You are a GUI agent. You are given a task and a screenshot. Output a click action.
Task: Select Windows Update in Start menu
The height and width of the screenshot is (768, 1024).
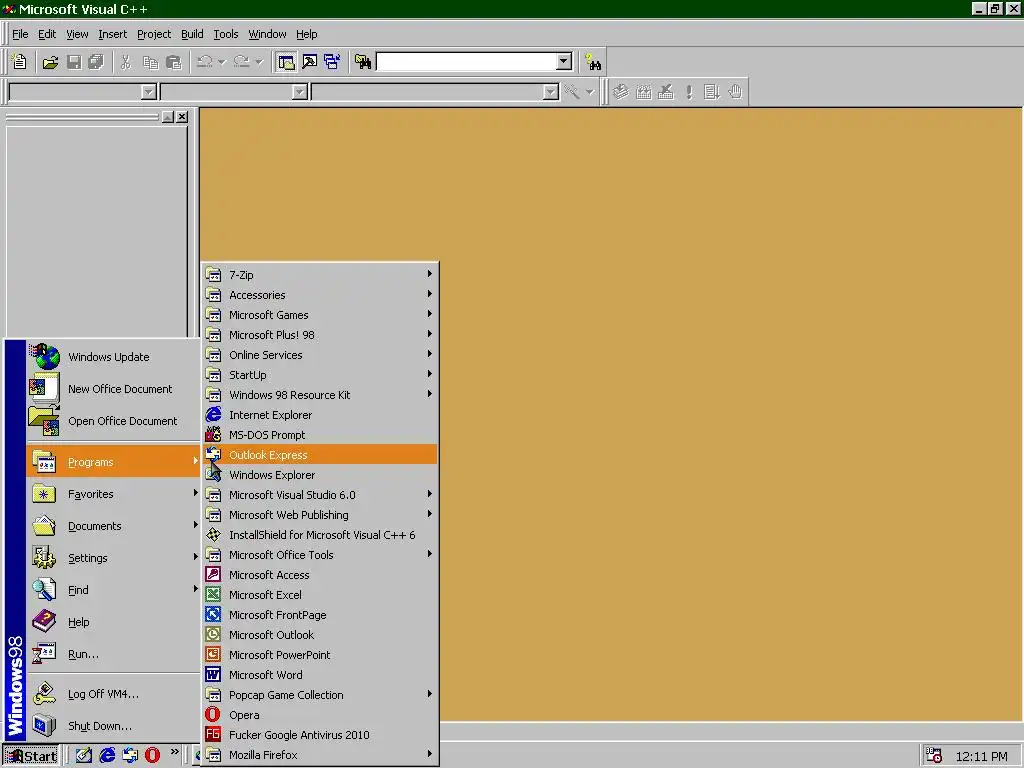tap(114, 357)
